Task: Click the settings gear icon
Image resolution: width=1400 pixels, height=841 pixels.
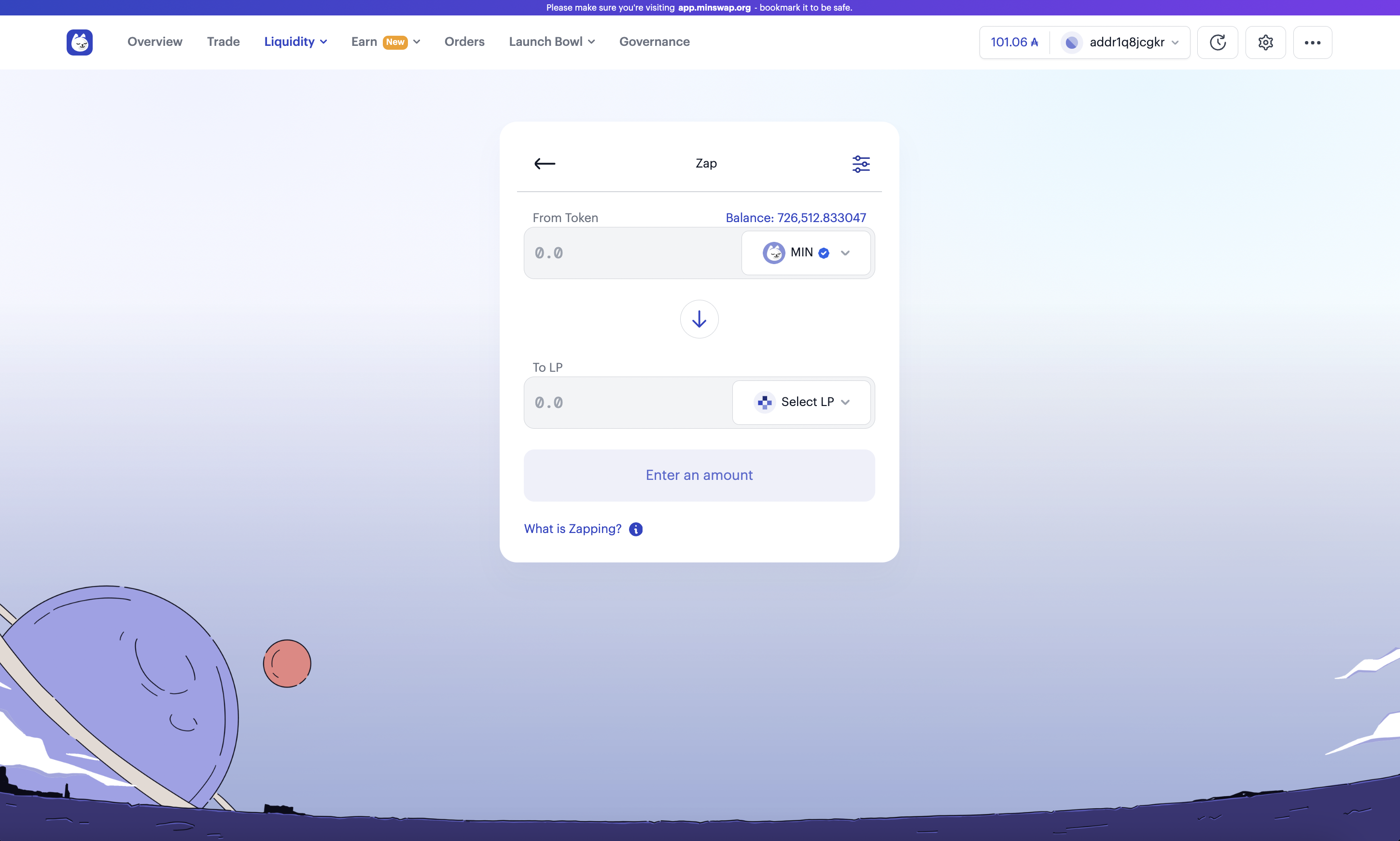Action: [x=1266, y=42]
